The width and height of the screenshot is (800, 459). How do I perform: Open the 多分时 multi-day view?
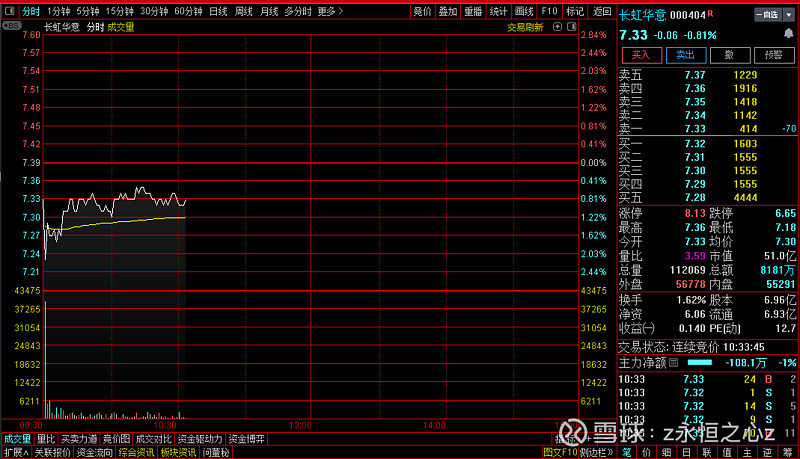297,11
